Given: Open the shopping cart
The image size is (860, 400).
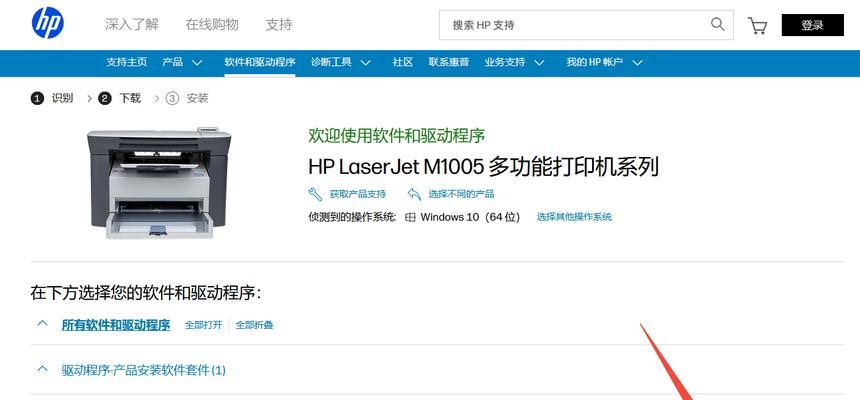Looking at the screenshot, I should (757, 25).
